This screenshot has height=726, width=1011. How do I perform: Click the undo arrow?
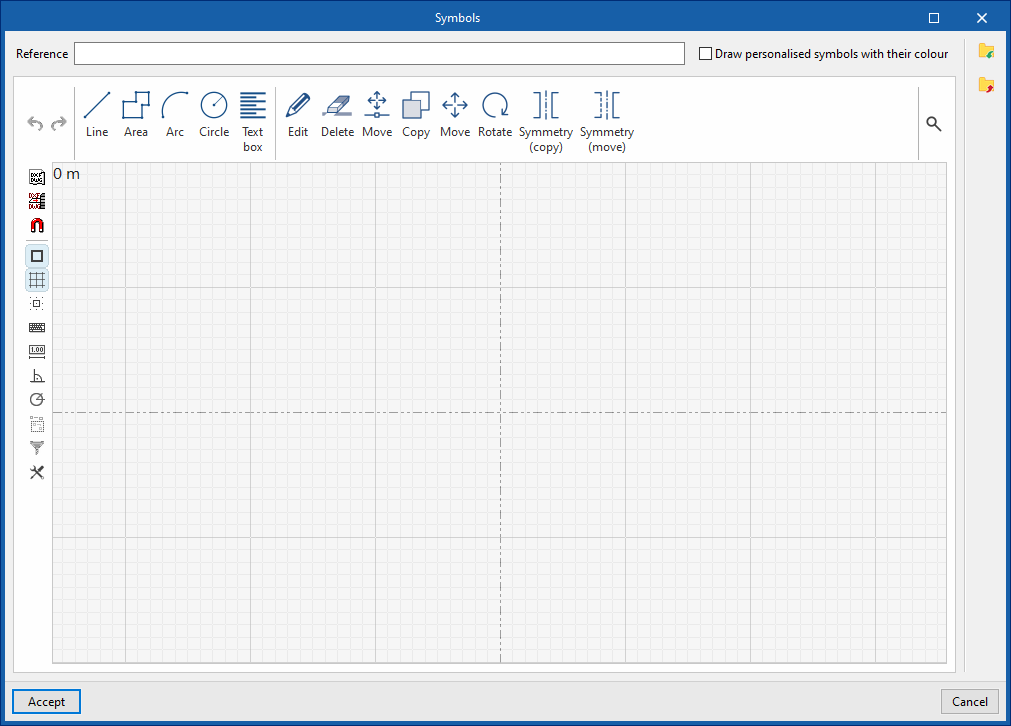35,123
